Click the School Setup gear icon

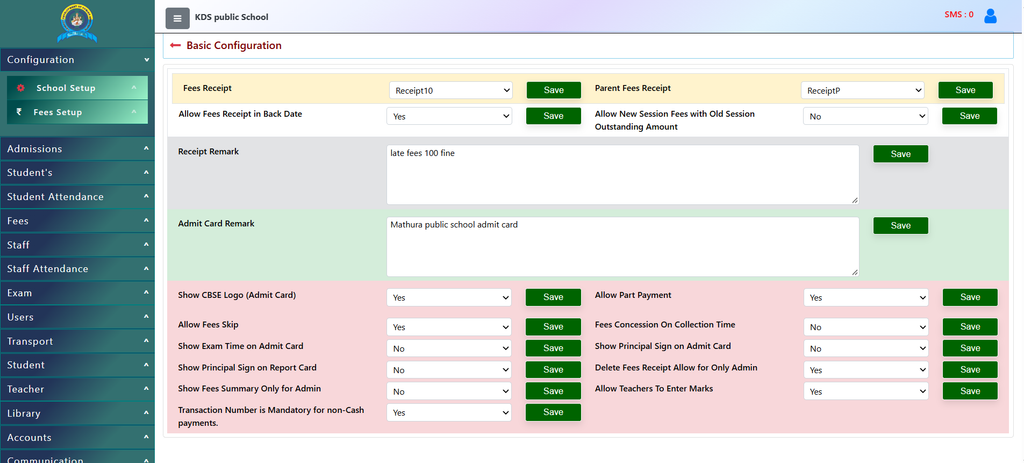point(20,88)
